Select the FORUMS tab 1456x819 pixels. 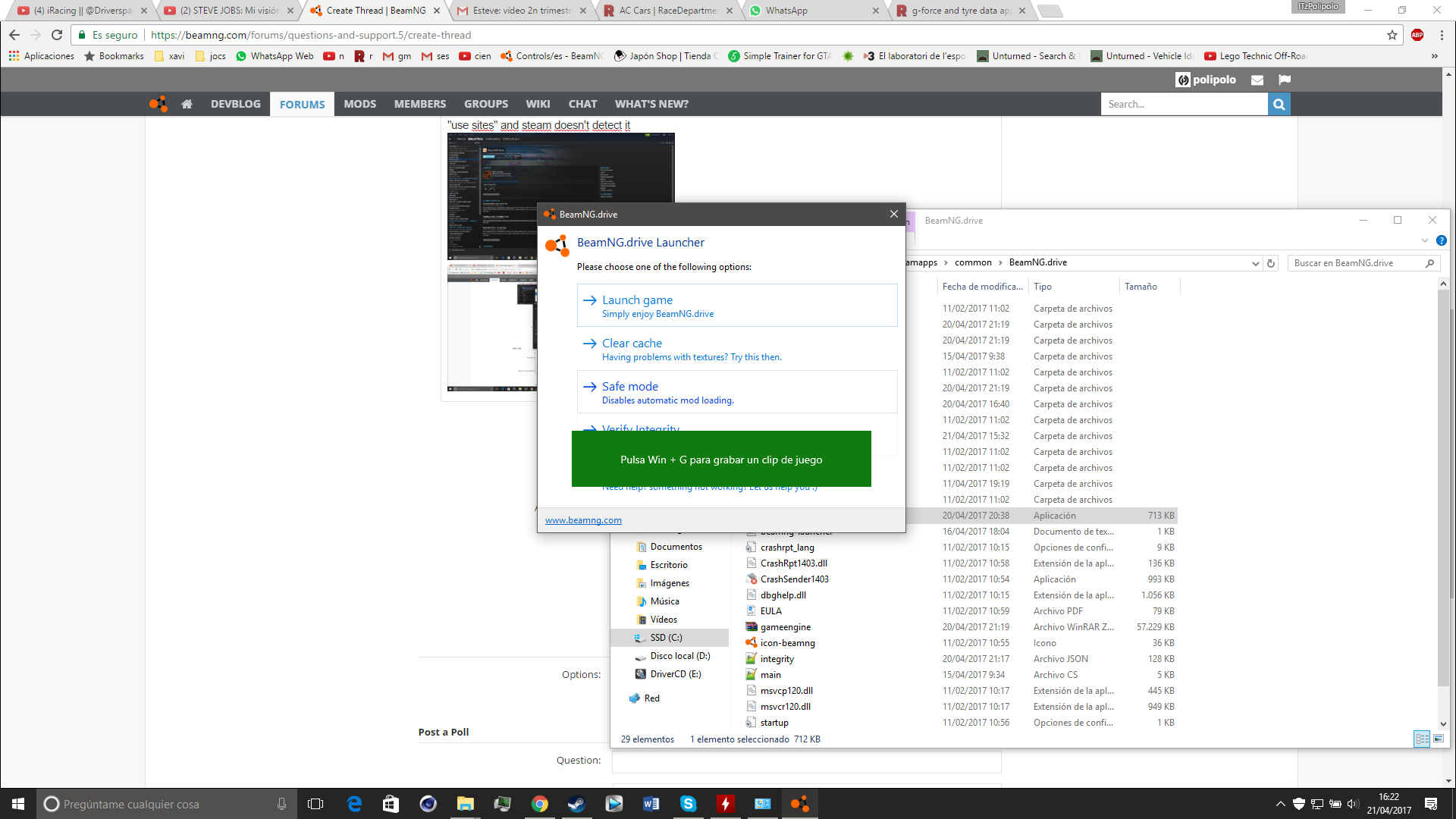[302, 104]
